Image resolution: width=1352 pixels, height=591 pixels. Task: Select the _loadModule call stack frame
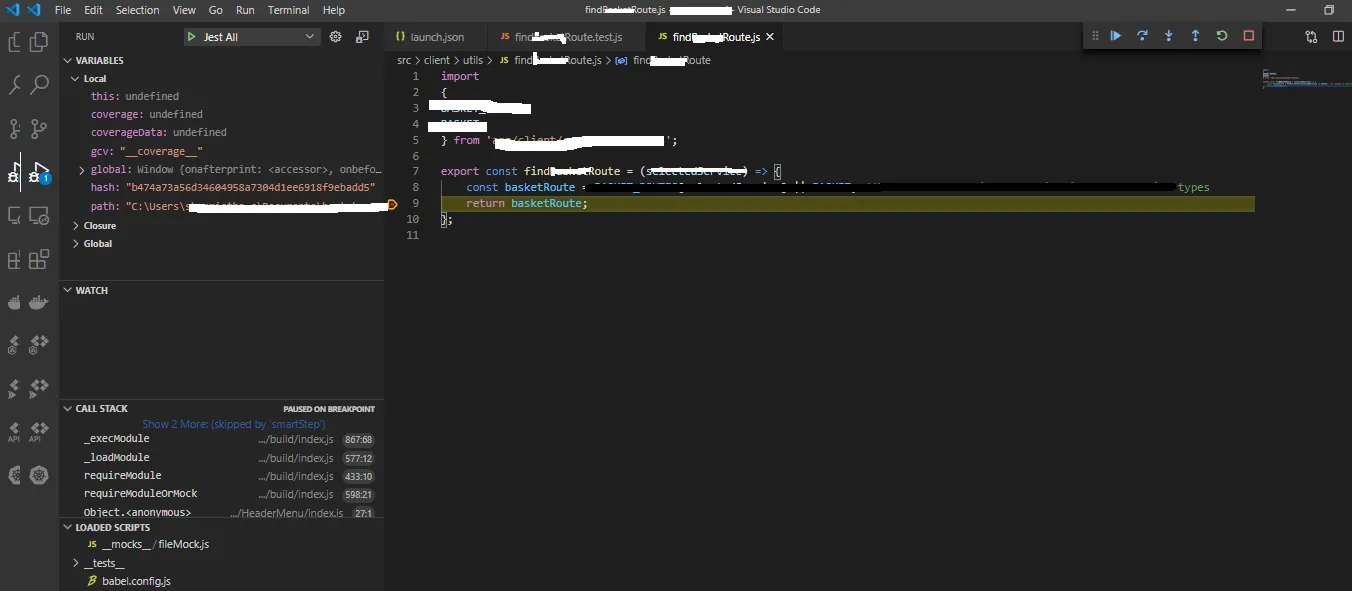[222, 458]
